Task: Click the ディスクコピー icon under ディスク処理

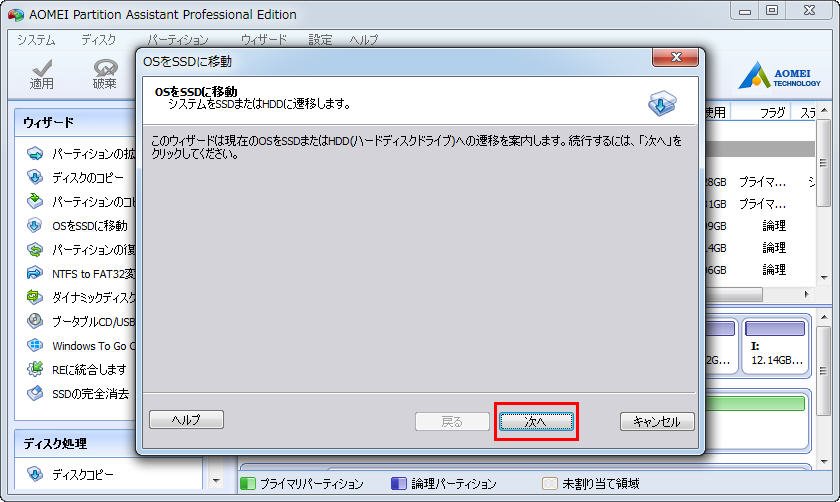Action: (x=35, y=474)
